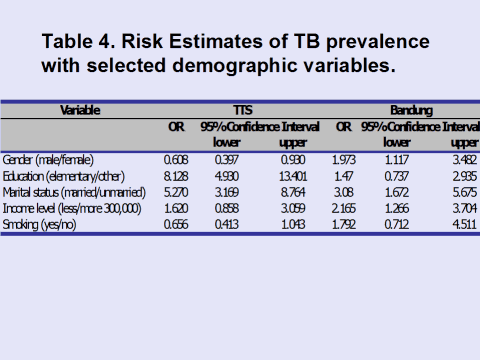Viewport: 480px width, 360px height.
Task: Select the Variable column header
Action: pyautogui.click(x=80, y=110)
